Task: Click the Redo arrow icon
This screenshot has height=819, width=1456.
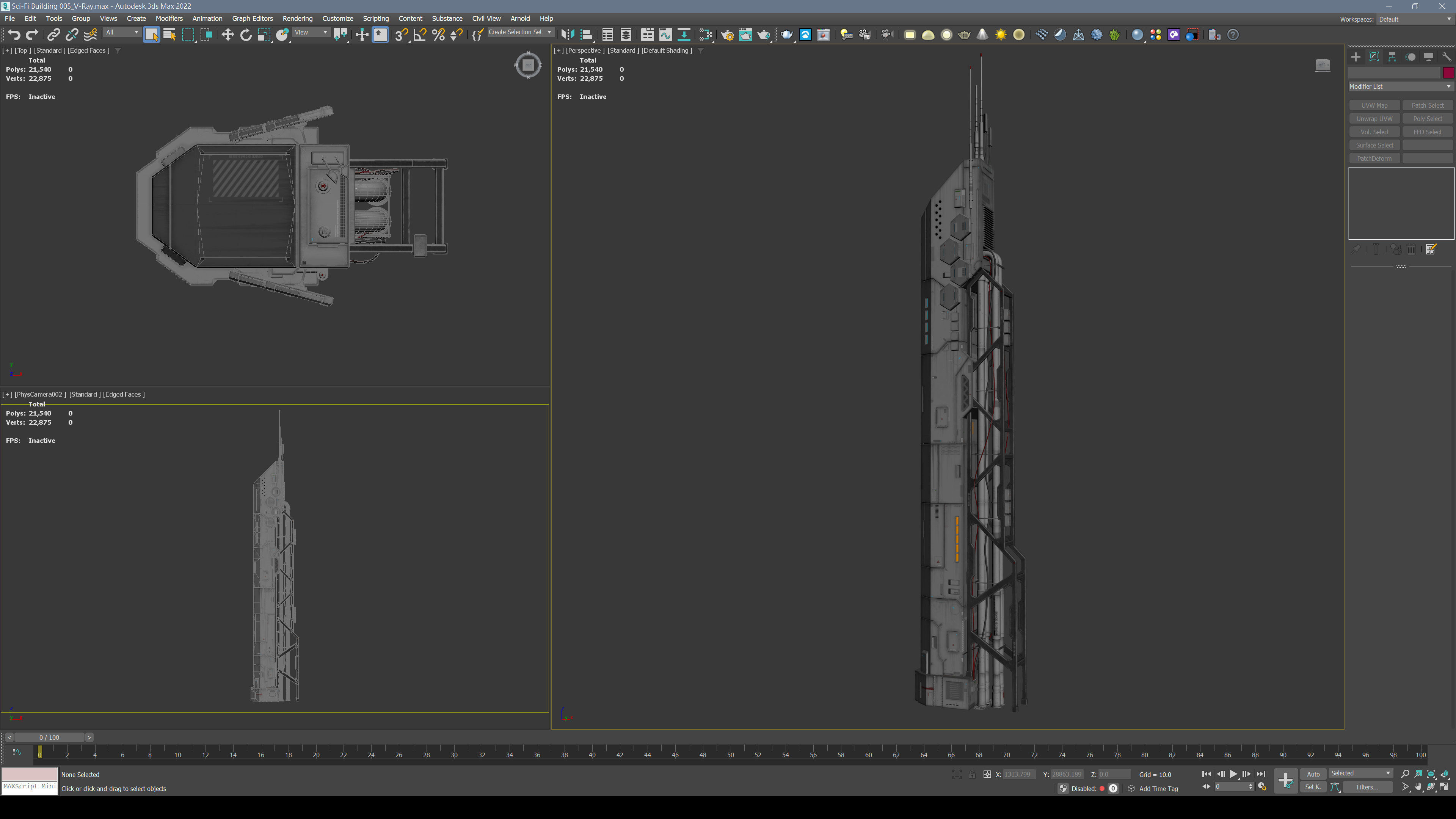Action: 32,35
